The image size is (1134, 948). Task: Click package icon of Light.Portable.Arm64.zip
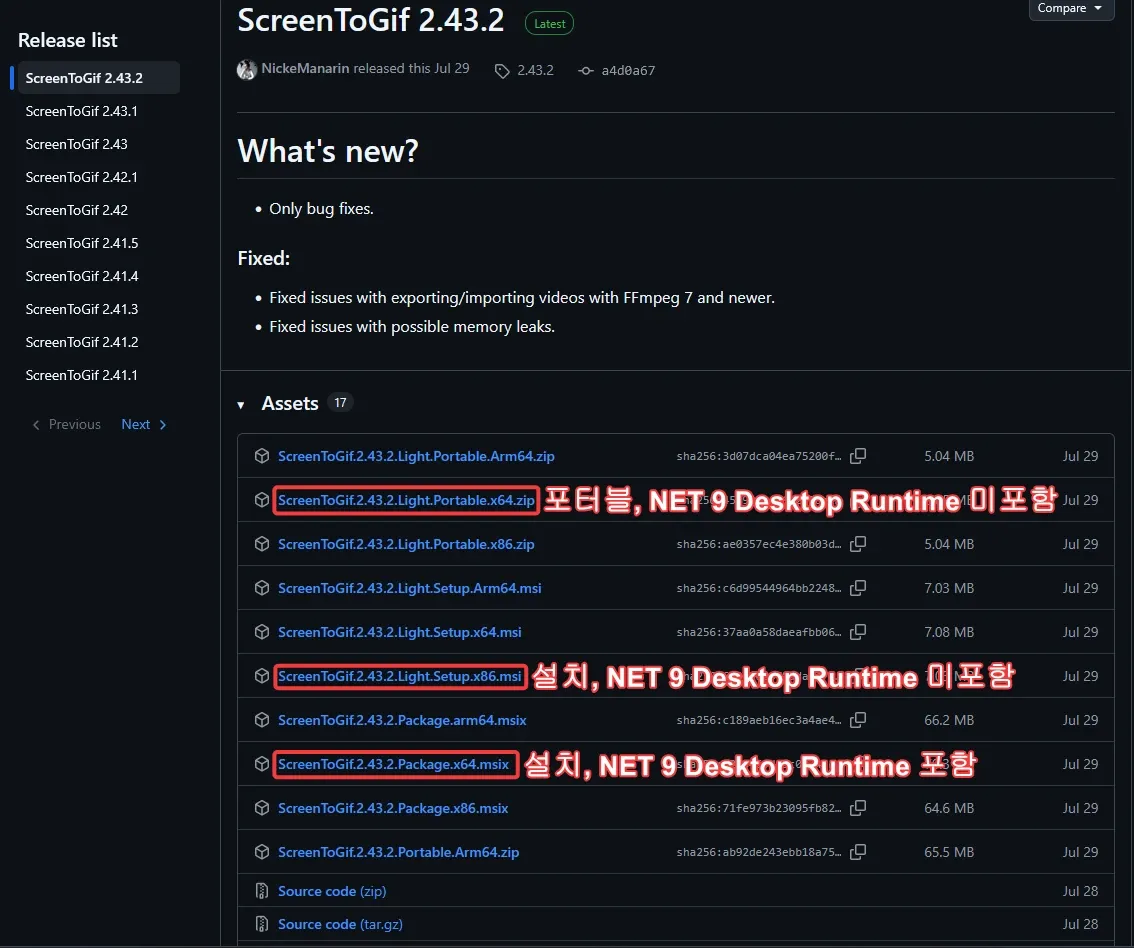click(262, 456)
